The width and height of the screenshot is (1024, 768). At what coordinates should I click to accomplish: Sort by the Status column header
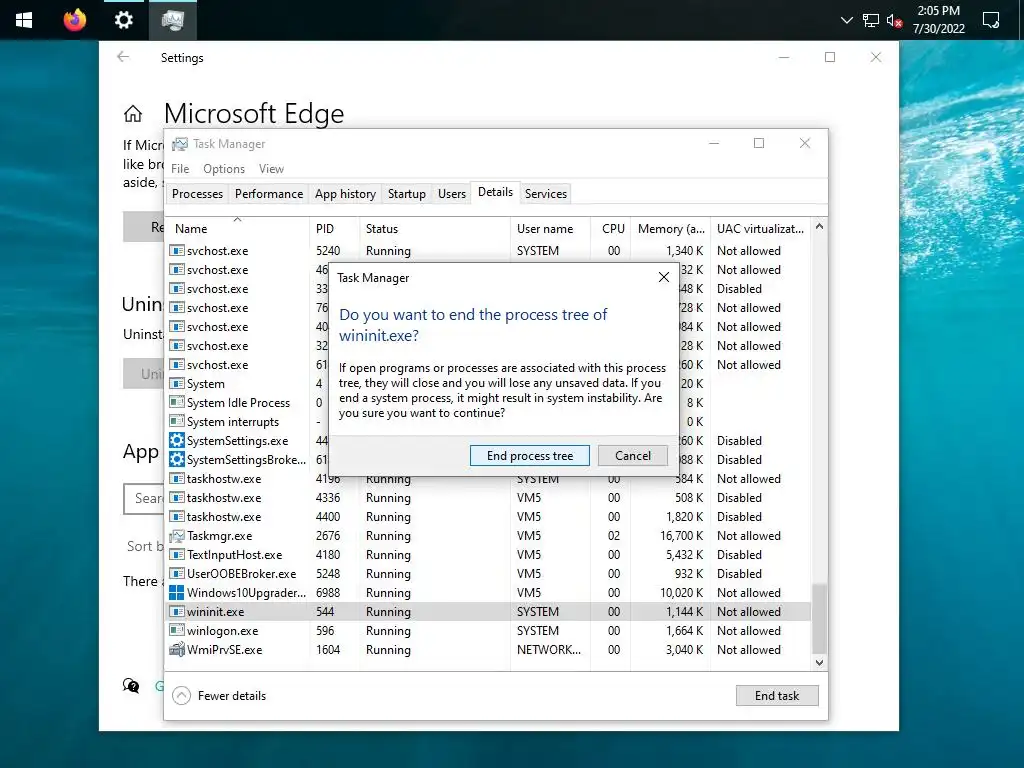(x=434, y=228)
